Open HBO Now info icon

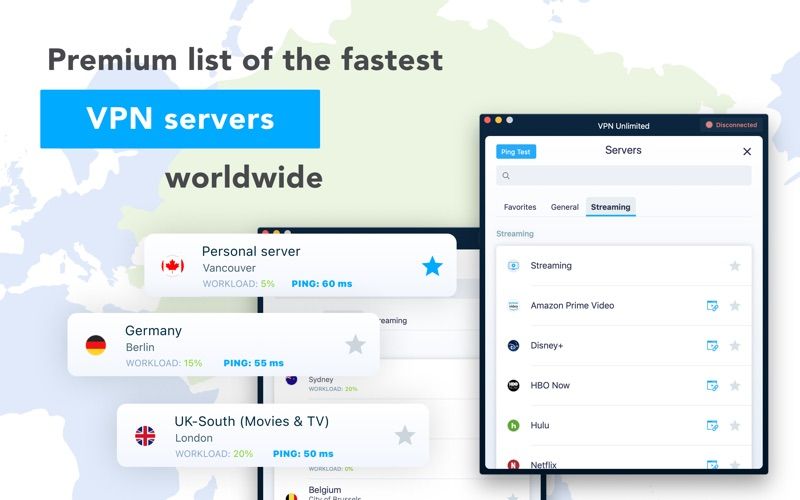click(712, 385)
